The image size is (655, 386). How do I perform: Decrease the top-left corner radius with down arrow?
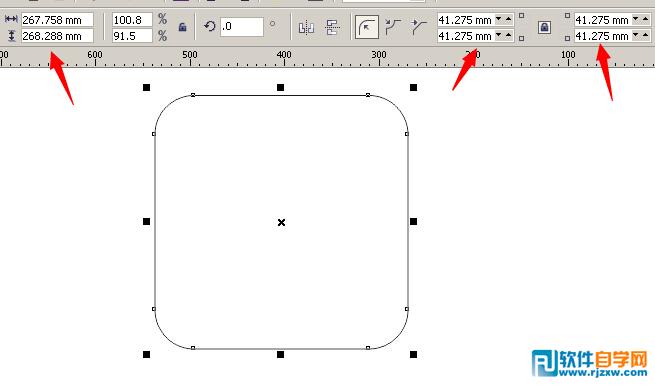498,19
